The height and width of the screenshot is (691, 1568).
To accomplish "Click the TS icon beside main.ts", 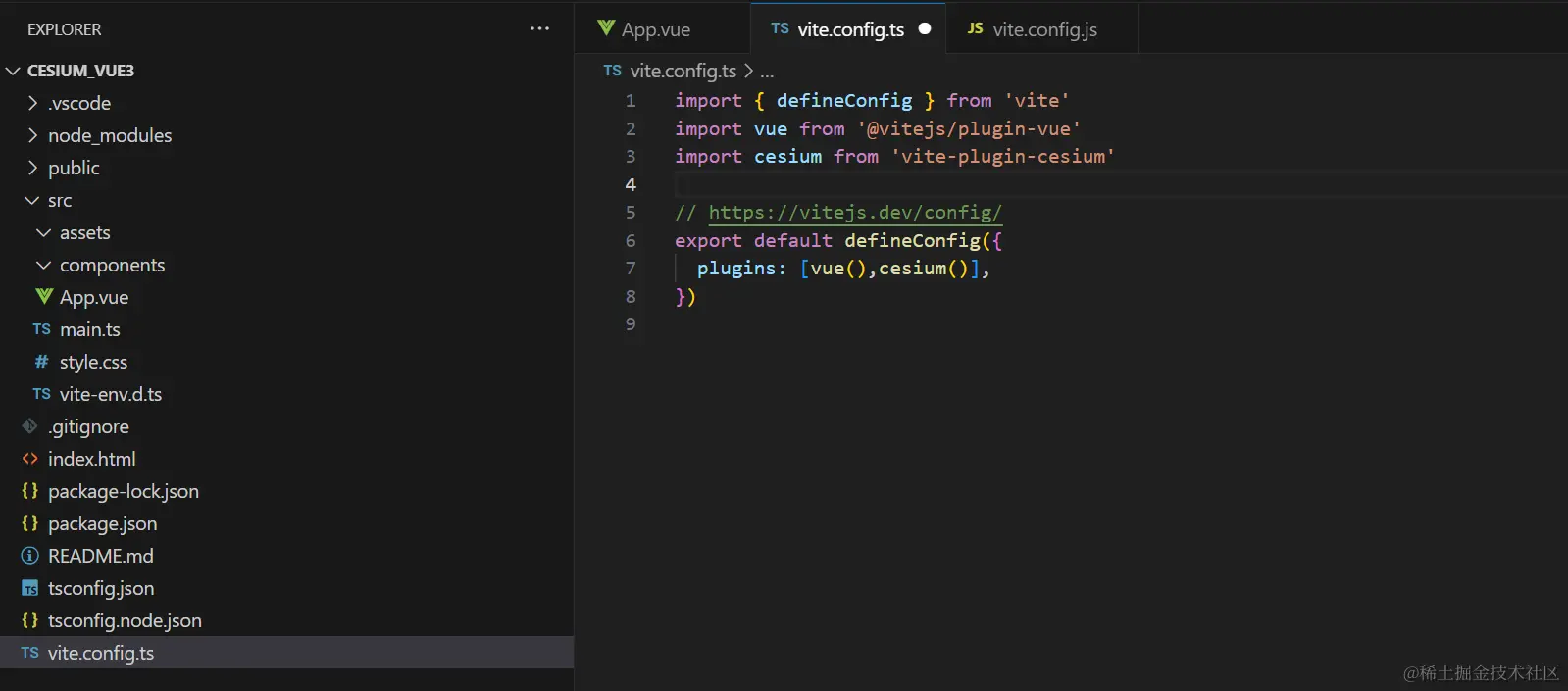I will (x=41, y=329).
